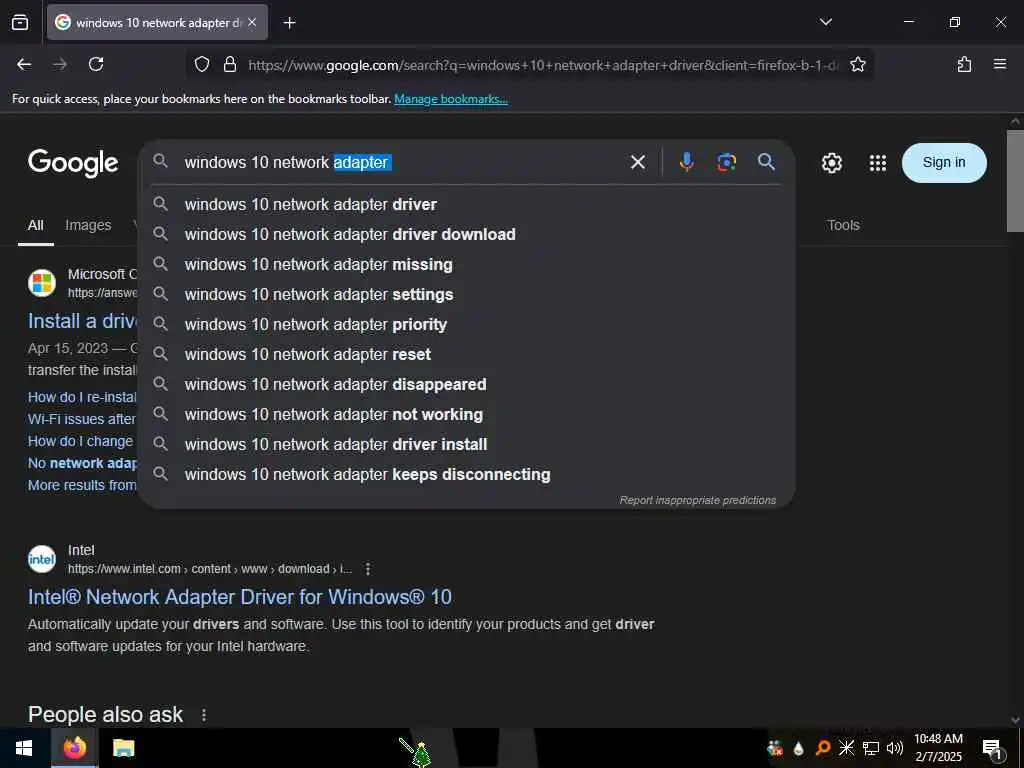Open a new tab with plus button

[289, 23]
